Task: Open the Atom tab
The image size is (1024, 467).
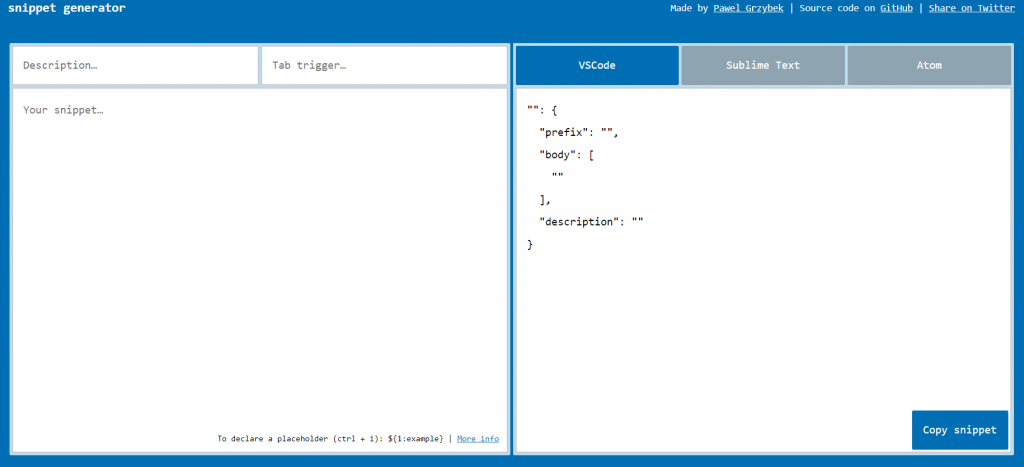Action: click(x=929, y=66)
